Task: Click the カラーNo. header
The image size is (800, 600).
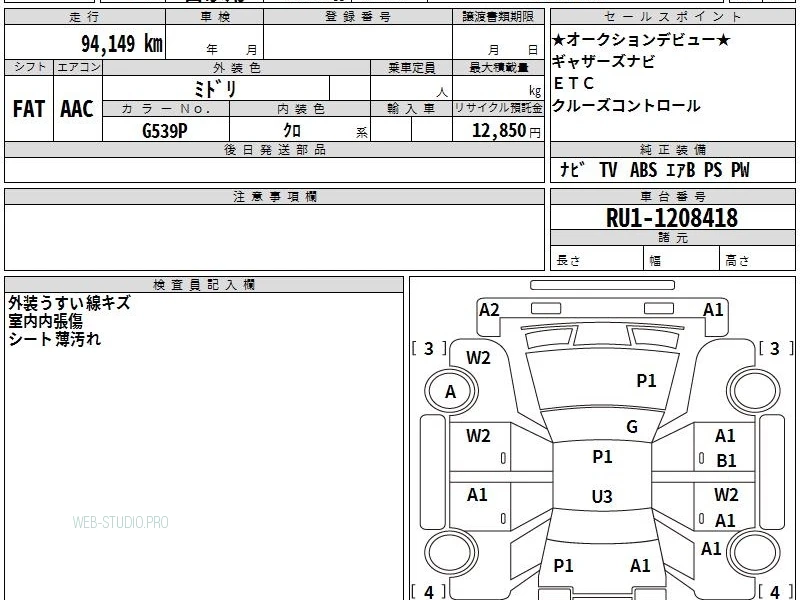Action: (x=166, y=108)
